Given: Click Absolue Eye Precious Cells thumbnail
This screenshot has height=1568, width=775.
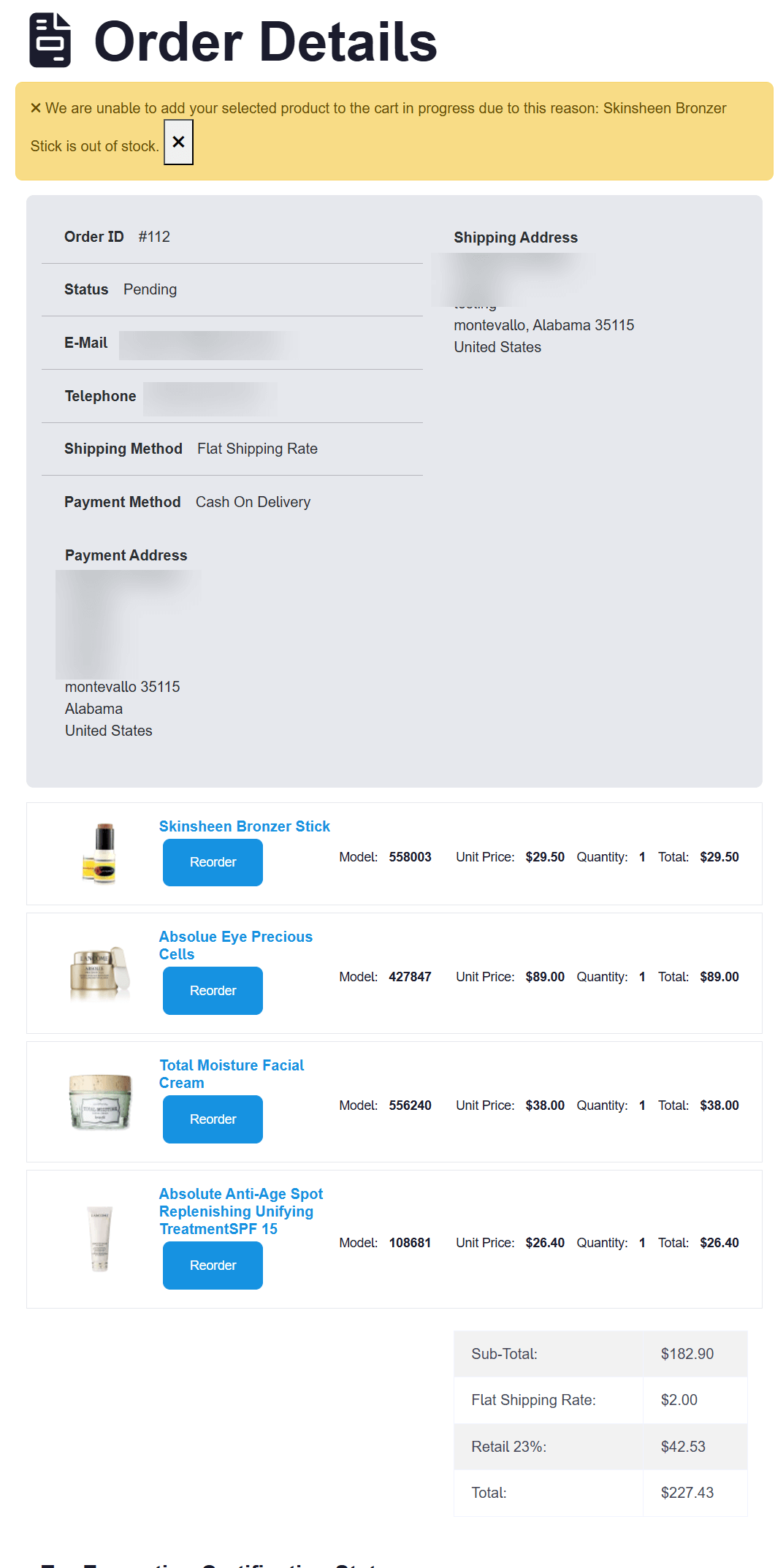Looking at the screenshot, I should point(101,973).
